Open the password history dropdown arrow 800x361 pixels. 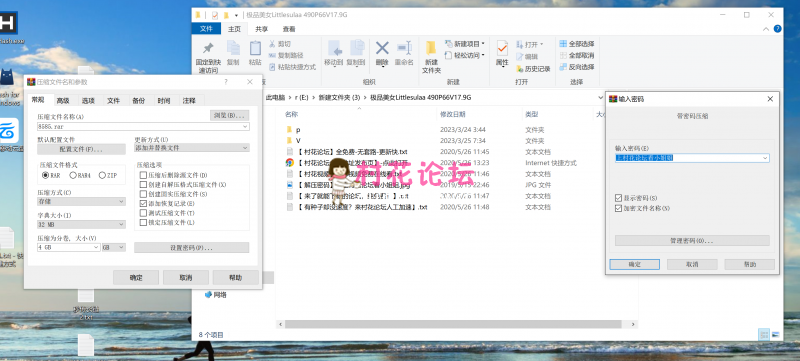(765, 158)
